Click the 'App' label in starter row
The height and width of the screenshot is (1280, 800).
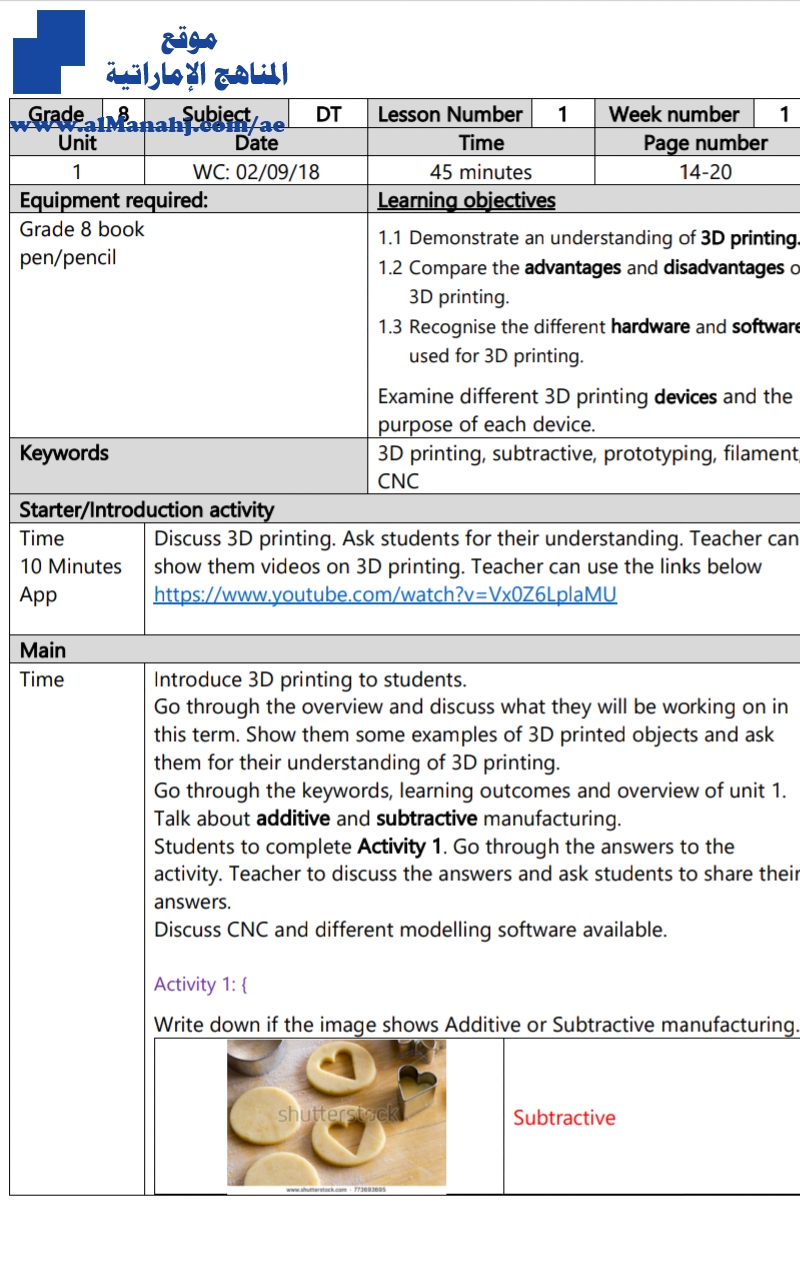[38, 595]
